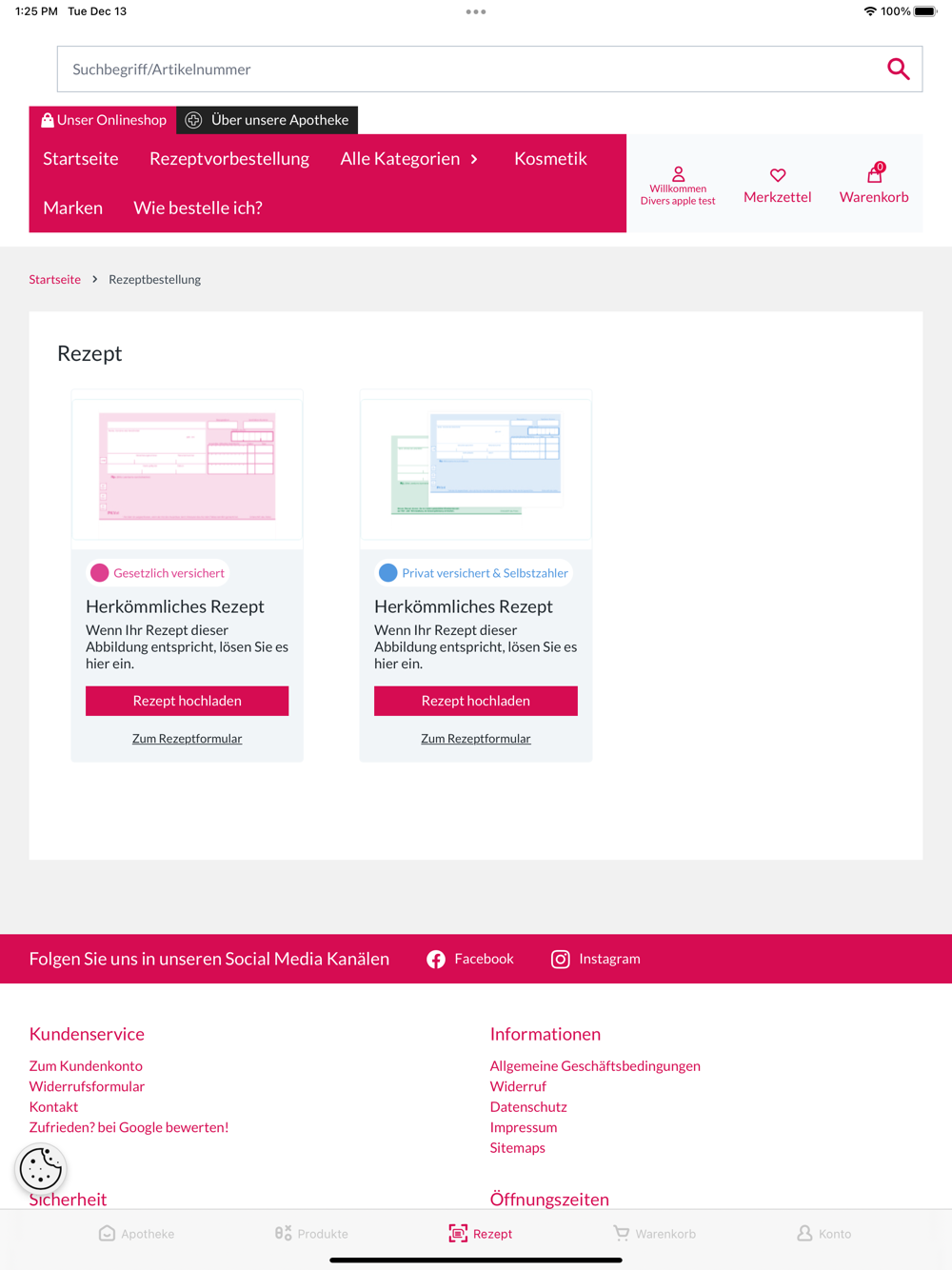
Task: Tap the user profile Willkommen icon
Action: (x=678, y=174)
